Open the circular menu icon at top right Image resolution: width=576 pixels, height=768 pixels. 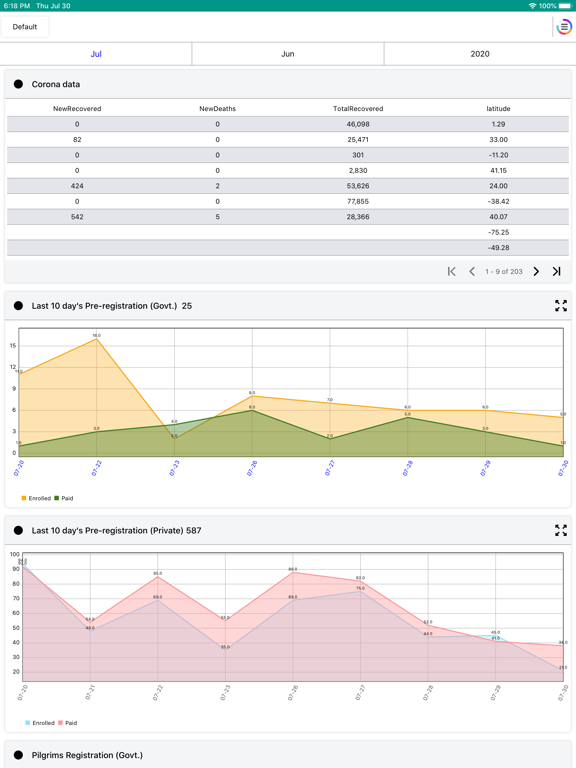point(564,26)
